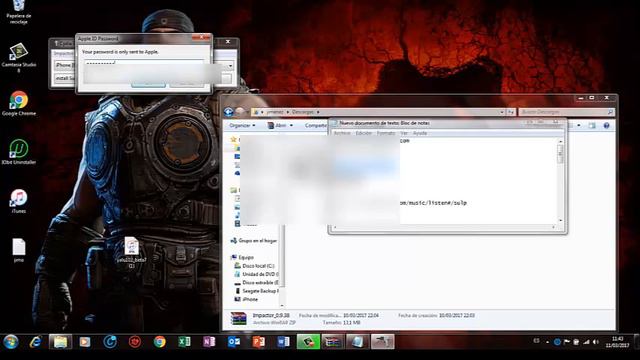
Task: Click the volume icon in system tray
Action: [x=596, y=342]
